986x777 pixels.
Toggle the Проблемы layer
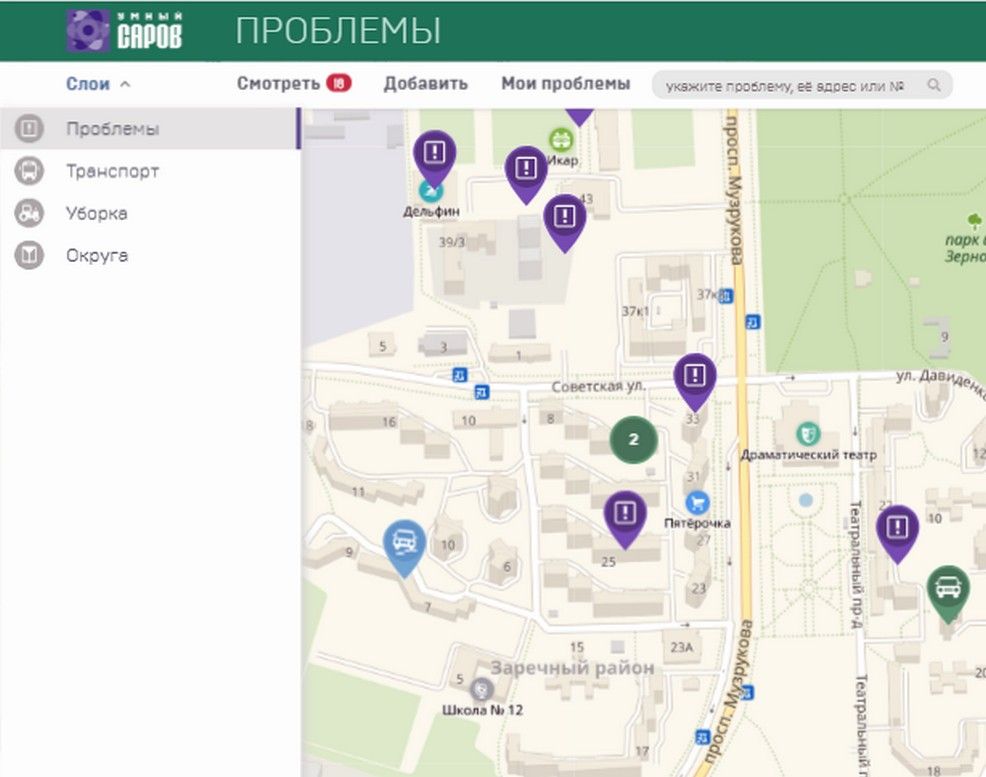(x=112, y=129)
